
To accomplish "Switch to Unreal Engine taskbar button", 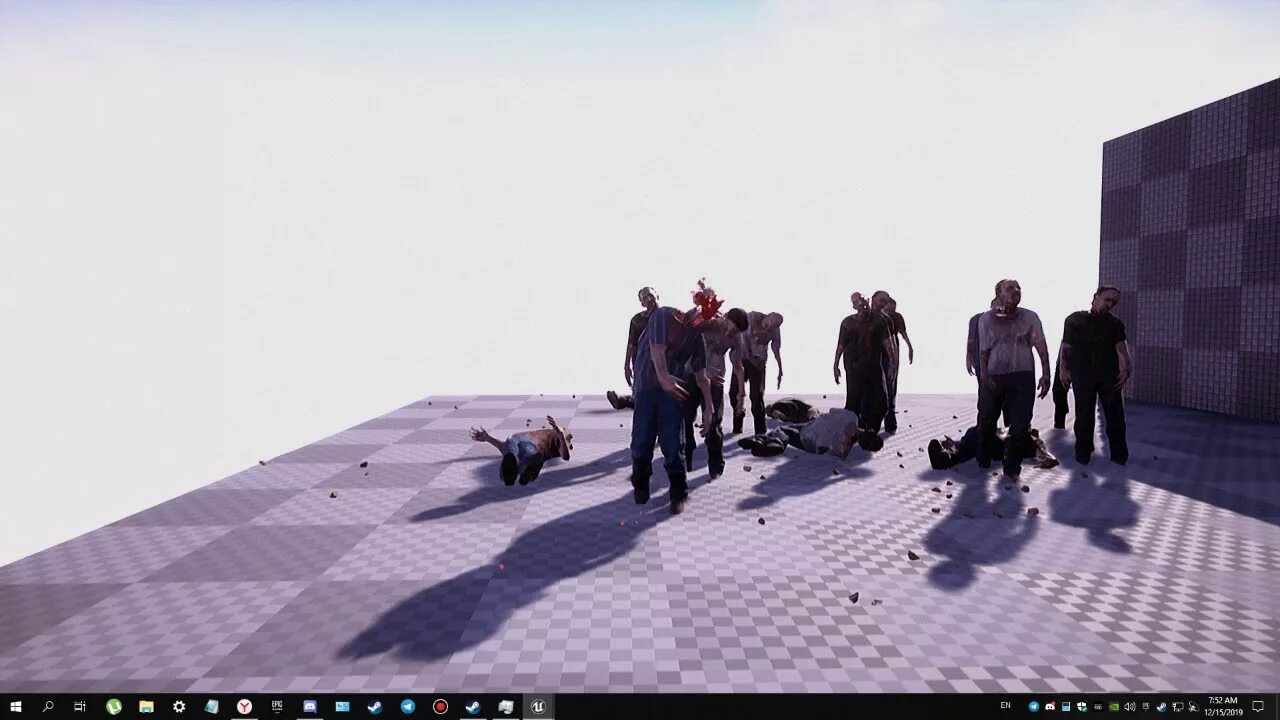I will tap(538, 706).
